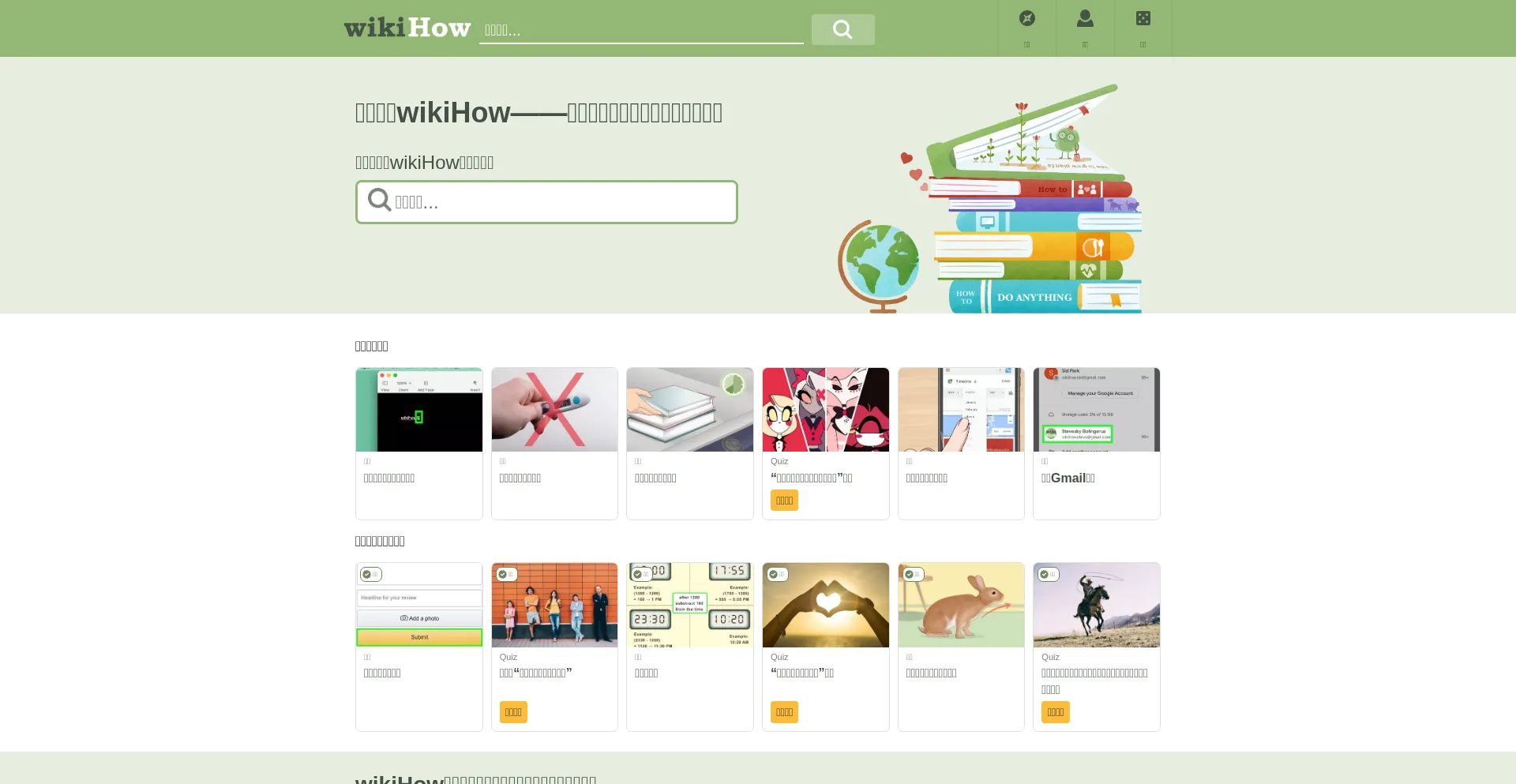Viewport: 1516px width, 784px height.
Task: Click the magnifier search button in header
Action: pos(842,30)
